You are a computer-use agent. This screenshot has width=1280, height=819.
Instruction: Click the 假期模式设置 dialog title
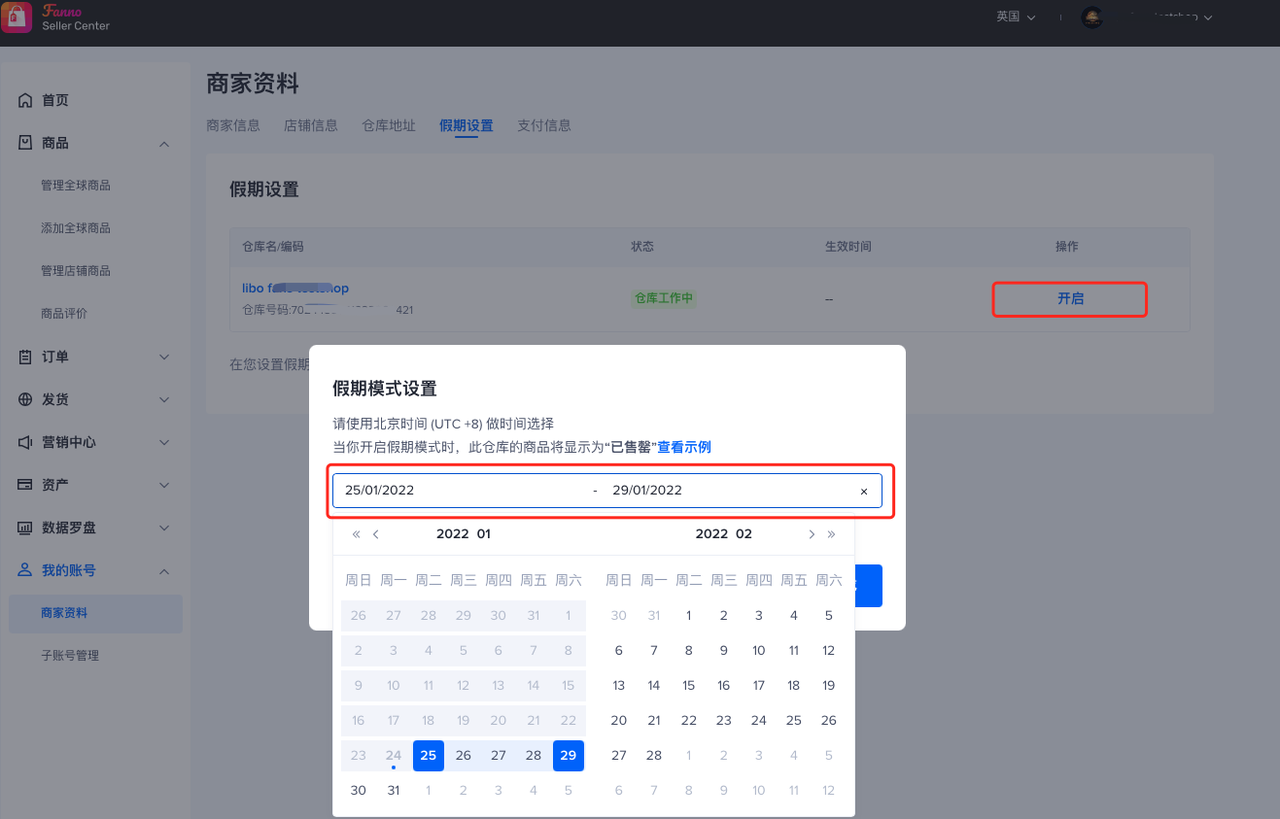pyautogui.click(x=385, y=388)
